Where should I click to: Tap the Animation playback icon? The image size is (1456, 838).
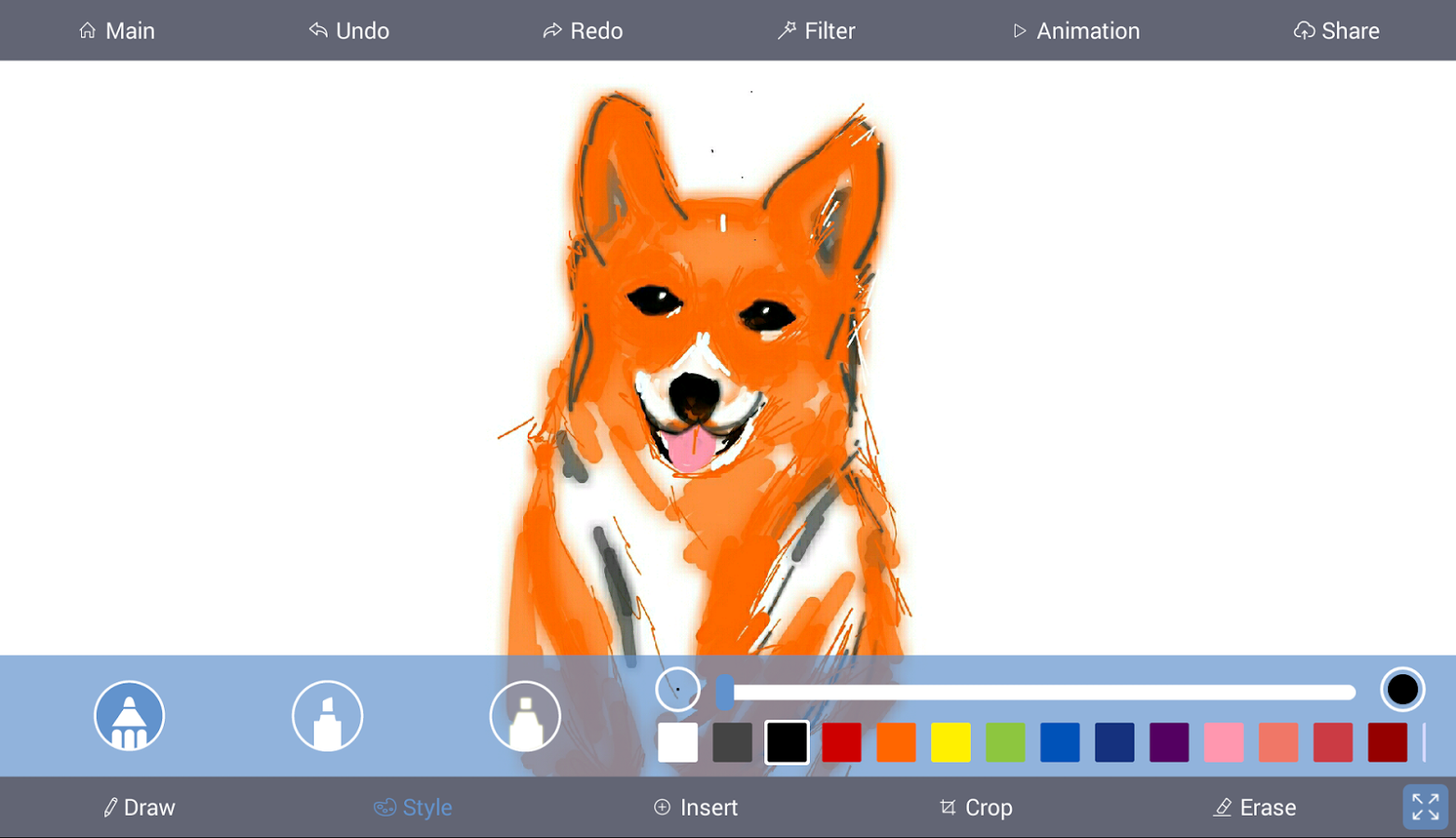[1021, 30]
